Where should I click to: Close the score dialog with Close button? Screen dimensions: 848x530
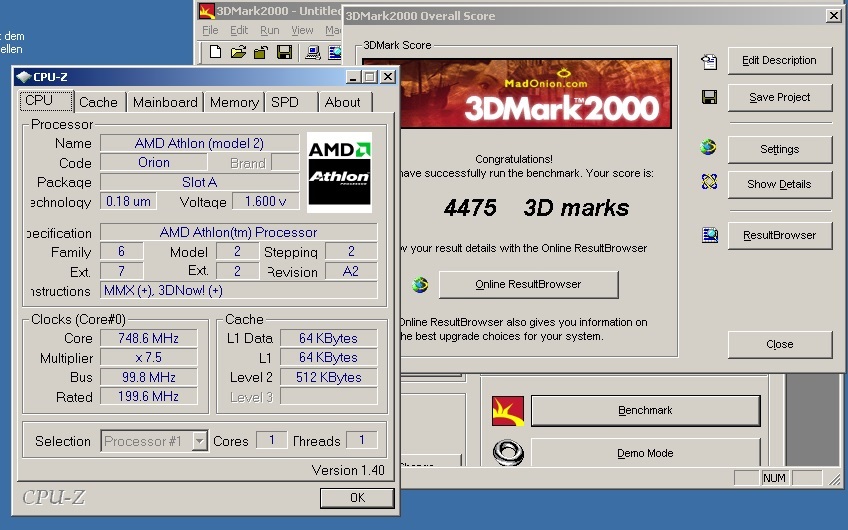tap(779, 344)
